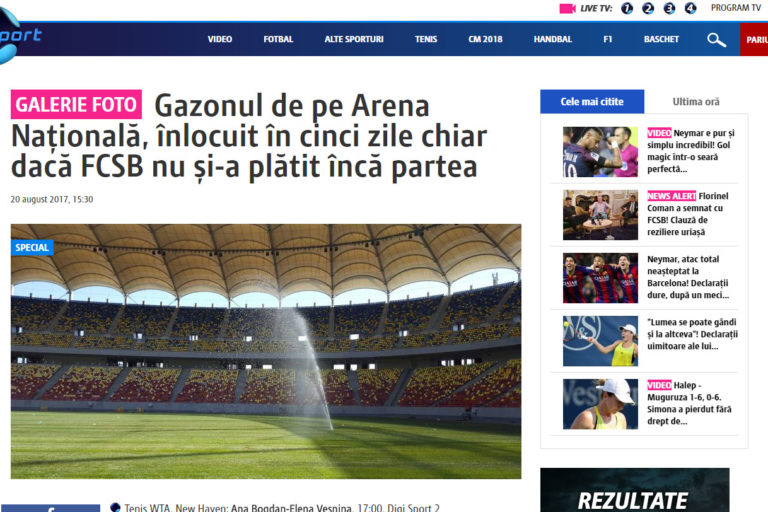
Task: Click the Facebook share button below the photo
Action: 50,508
